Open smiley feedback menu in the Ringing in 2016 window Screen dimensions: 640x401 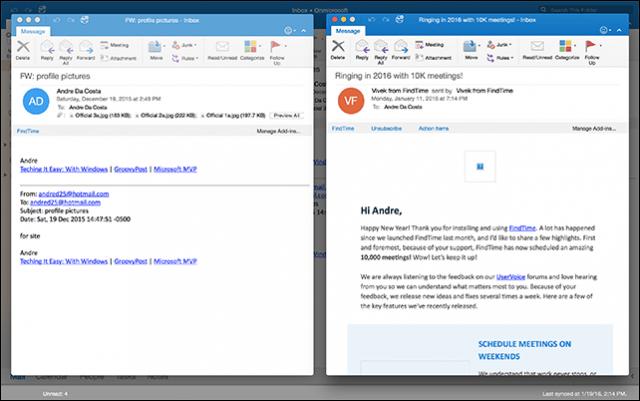(x=605, y=30)
